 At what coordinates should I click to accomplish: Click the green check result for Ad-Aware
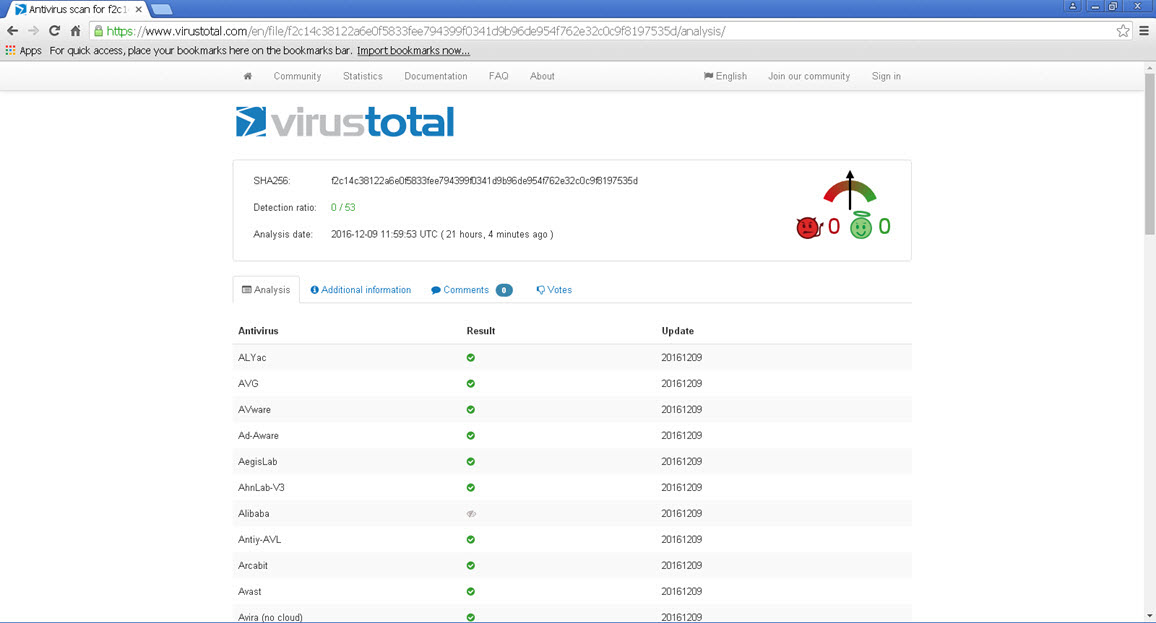pos(470,436)
